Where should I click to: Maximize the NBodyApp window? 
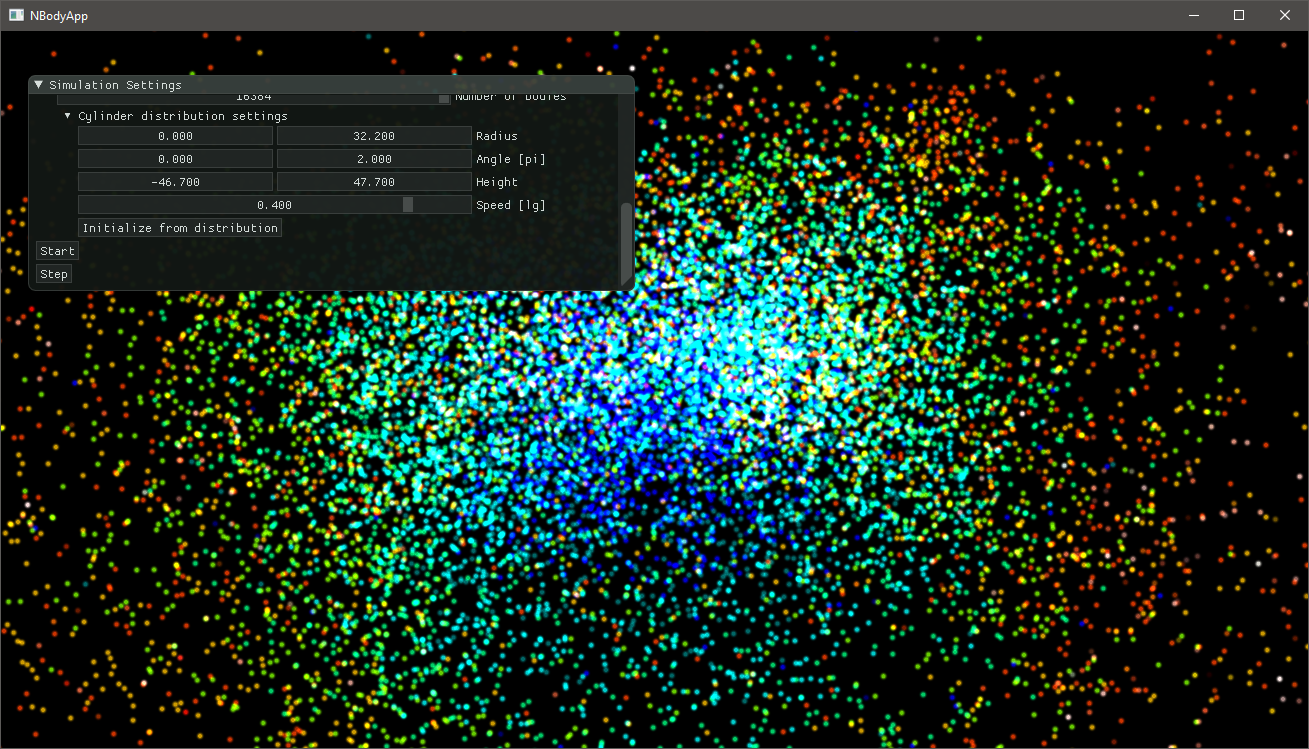coord(1239,15)
